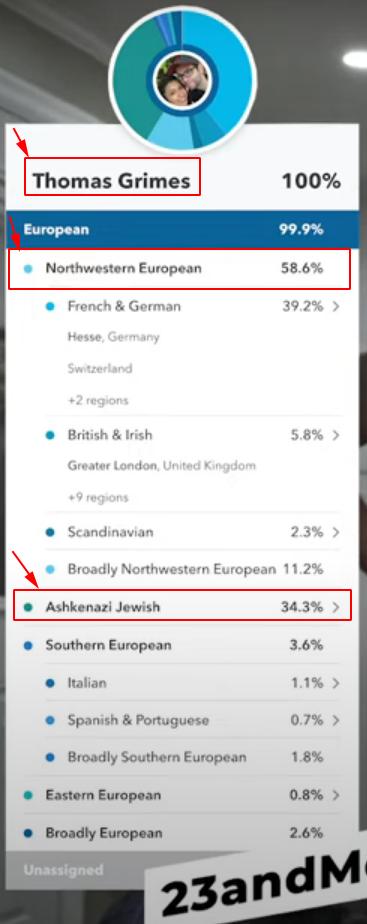Select the European category header

181,229
